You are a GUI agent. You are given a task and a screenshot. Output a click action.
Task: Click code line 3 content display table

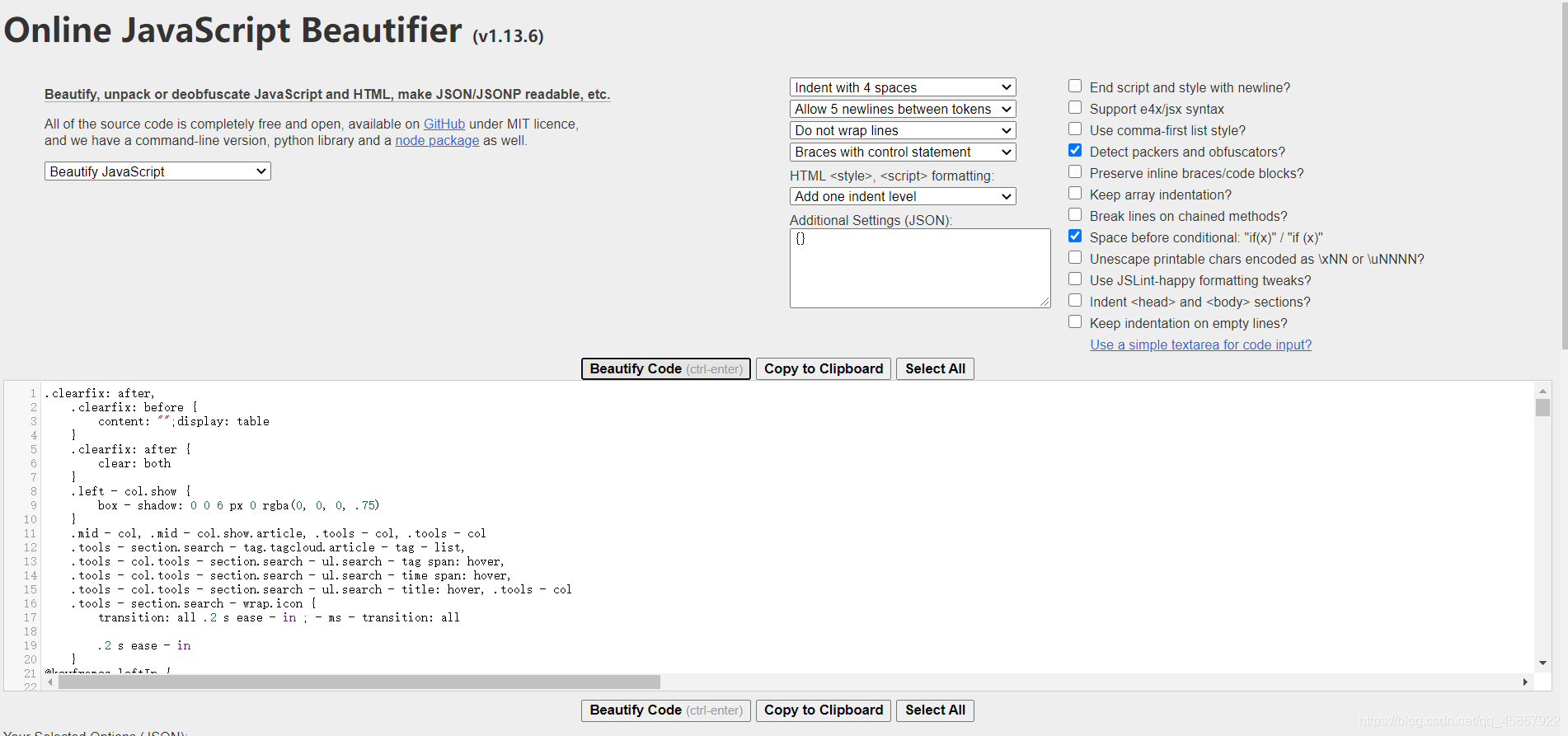pyautogui.click(x=184, y=421)
